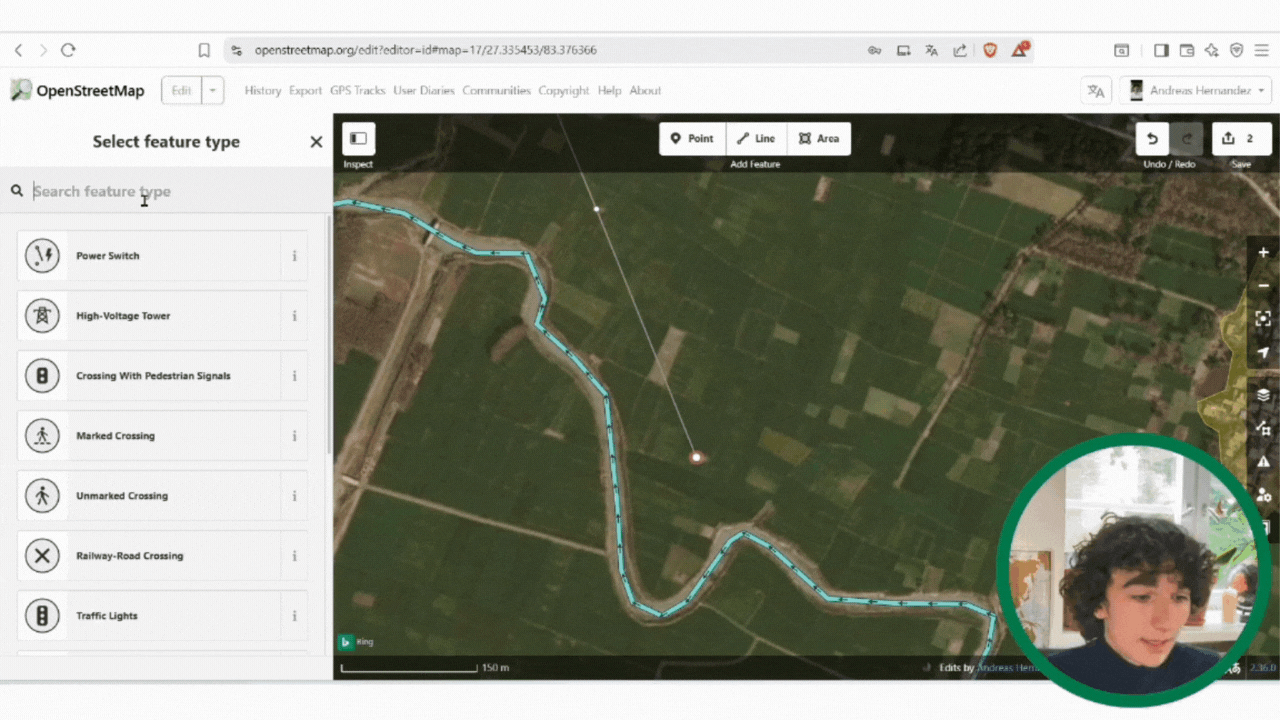Go back to the previous page

(x=18, y=50)
